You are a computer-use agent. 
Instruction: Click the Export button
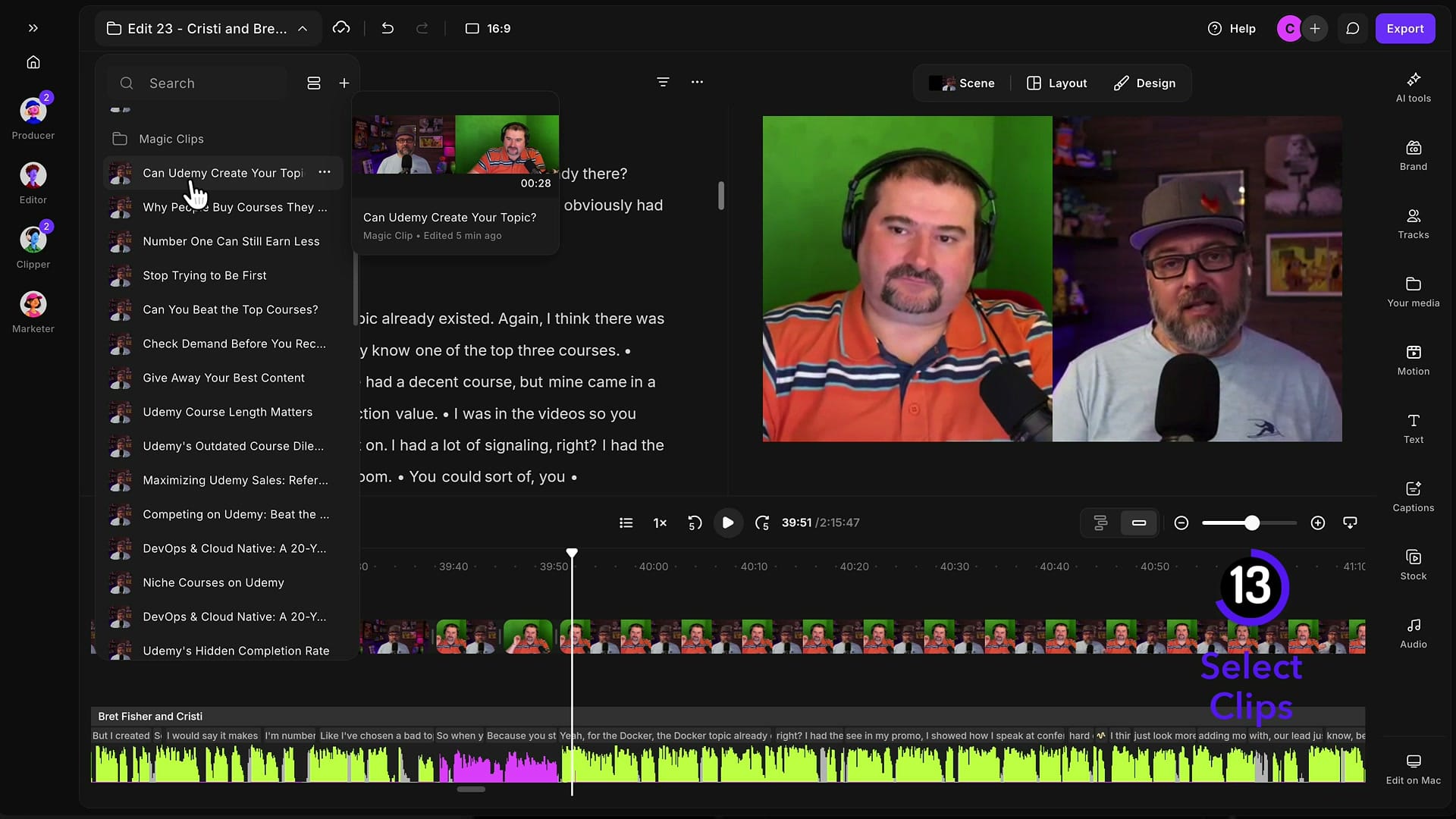(x=1404, y=28)
